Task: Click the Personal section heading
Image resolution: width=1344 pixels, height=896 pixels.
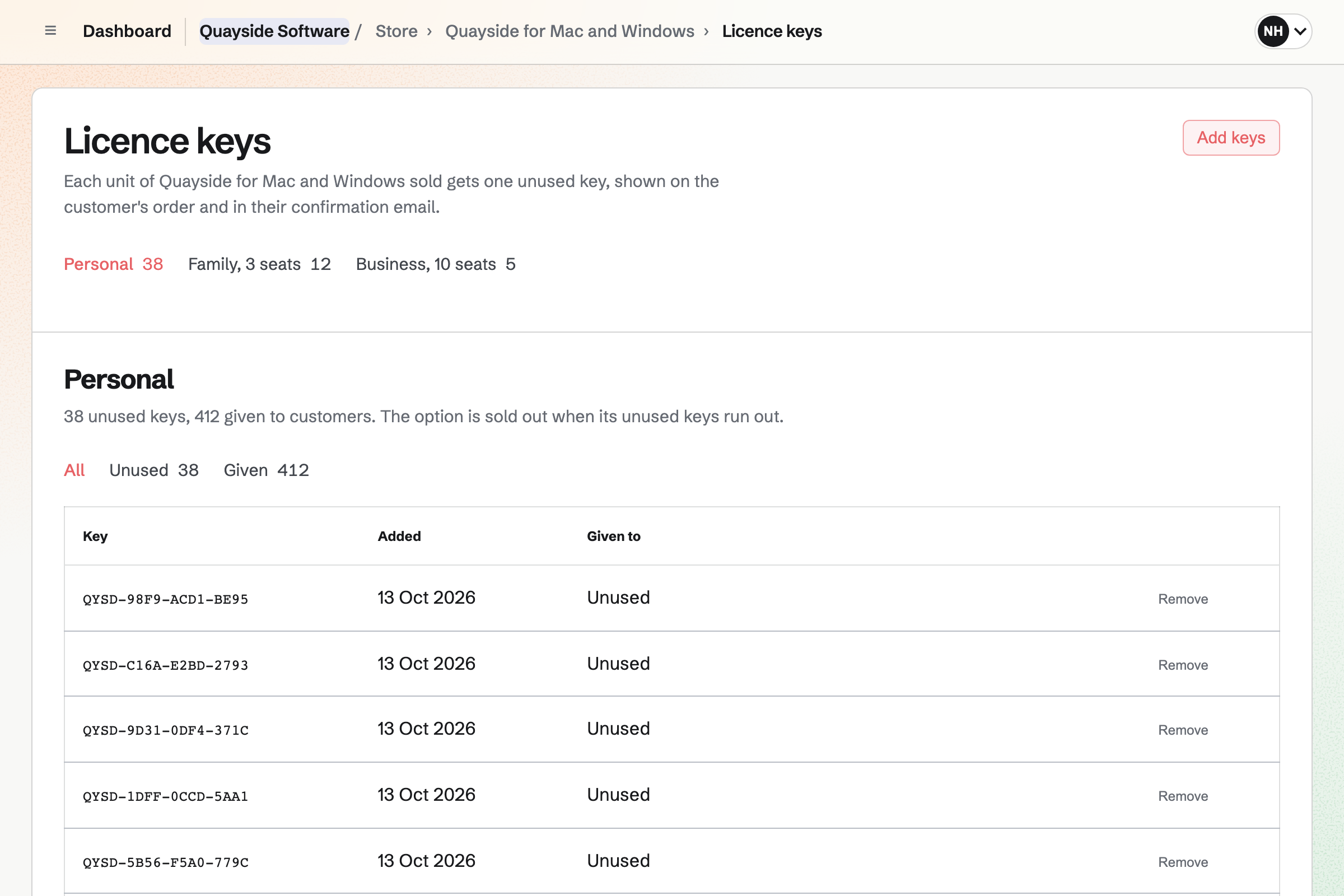Action: pos(119,380)
